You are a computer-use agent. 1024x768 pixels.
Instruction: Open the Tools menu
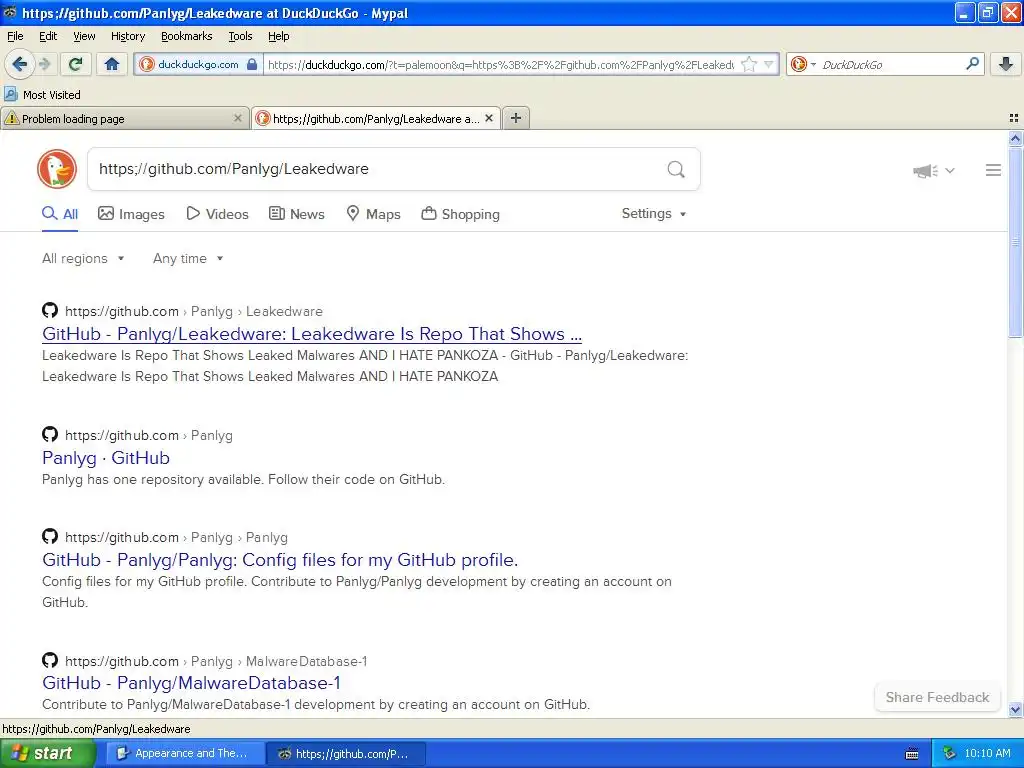click(x=240, y=36)
